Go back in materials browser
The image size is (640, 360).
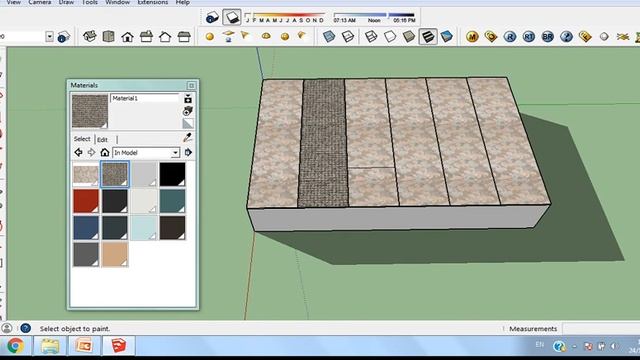pyautogui.click(x=78, y=152)
